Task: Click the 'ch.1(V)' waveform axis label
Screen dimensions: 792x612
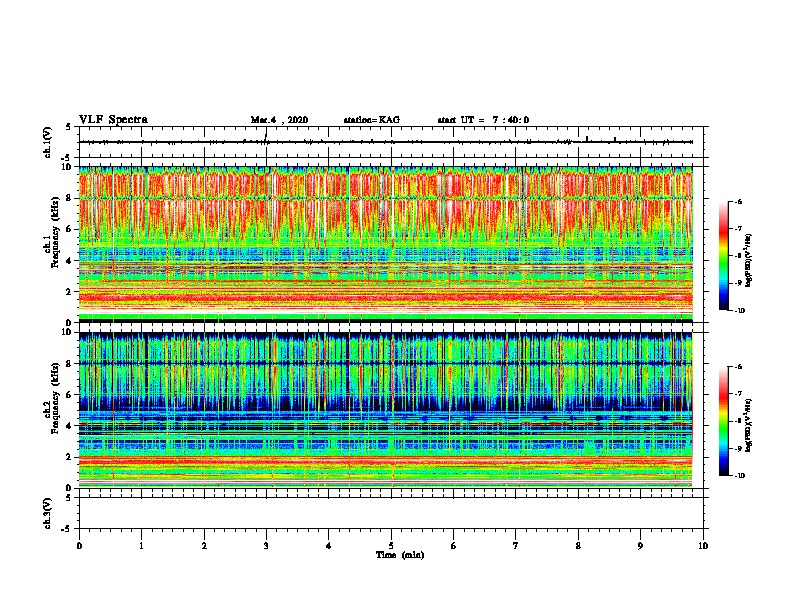Action: [47, 142]
